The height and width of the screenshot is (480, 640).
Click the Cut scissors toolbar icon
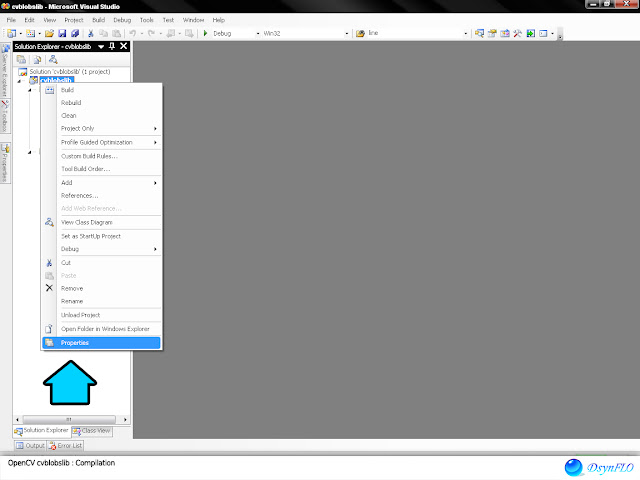pyautogui.click(x=91, y=33)
